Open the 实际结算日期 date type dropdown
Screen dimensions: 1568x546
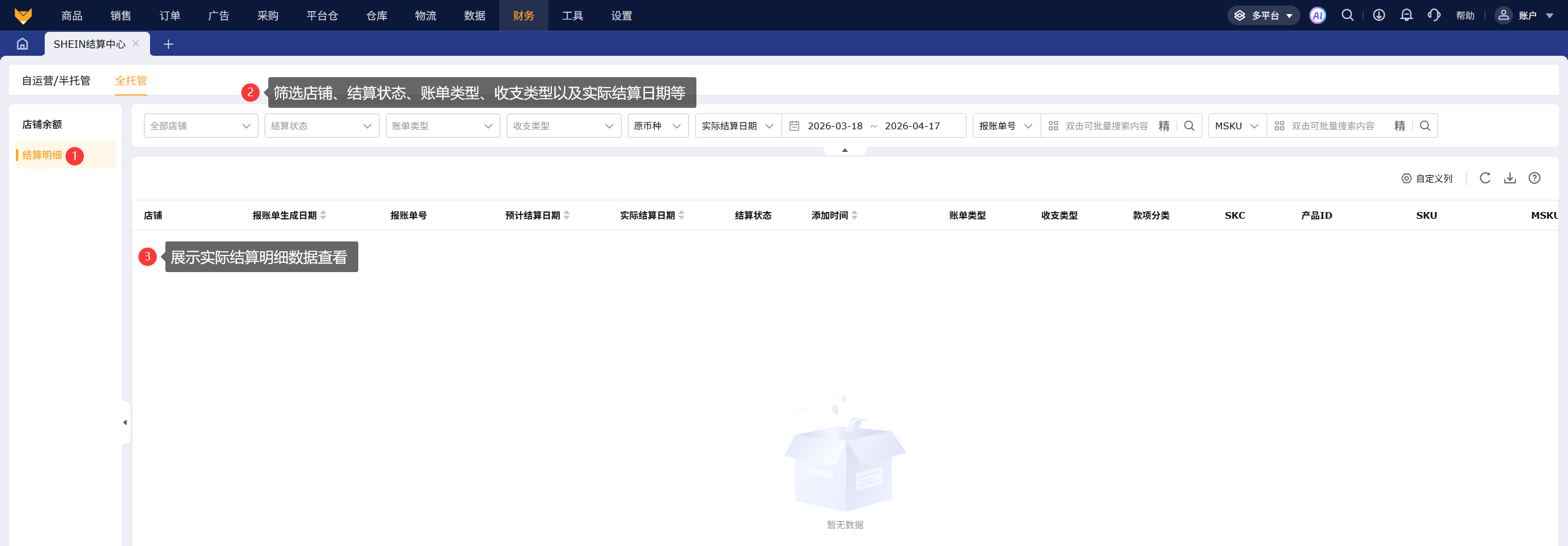click(739, 126)
